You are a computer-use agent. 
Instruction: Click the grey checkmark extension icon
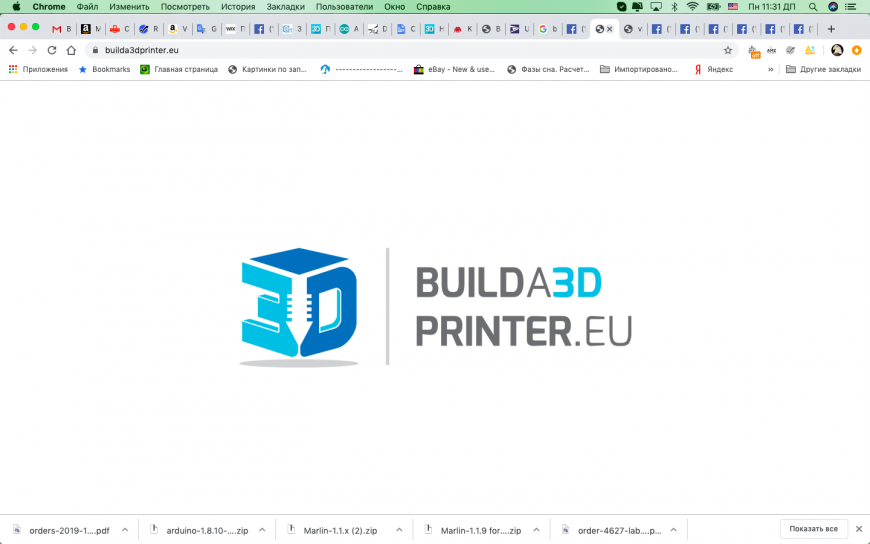[x=791, y=50]
